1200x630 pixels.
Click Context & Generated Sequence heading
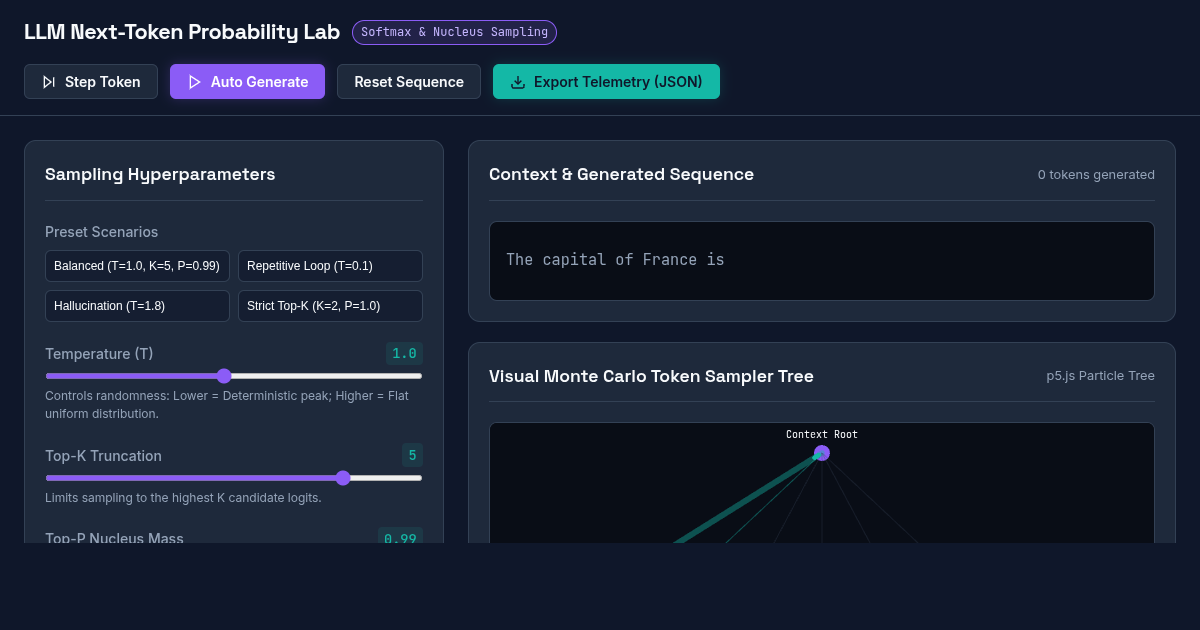coord(621,175)
